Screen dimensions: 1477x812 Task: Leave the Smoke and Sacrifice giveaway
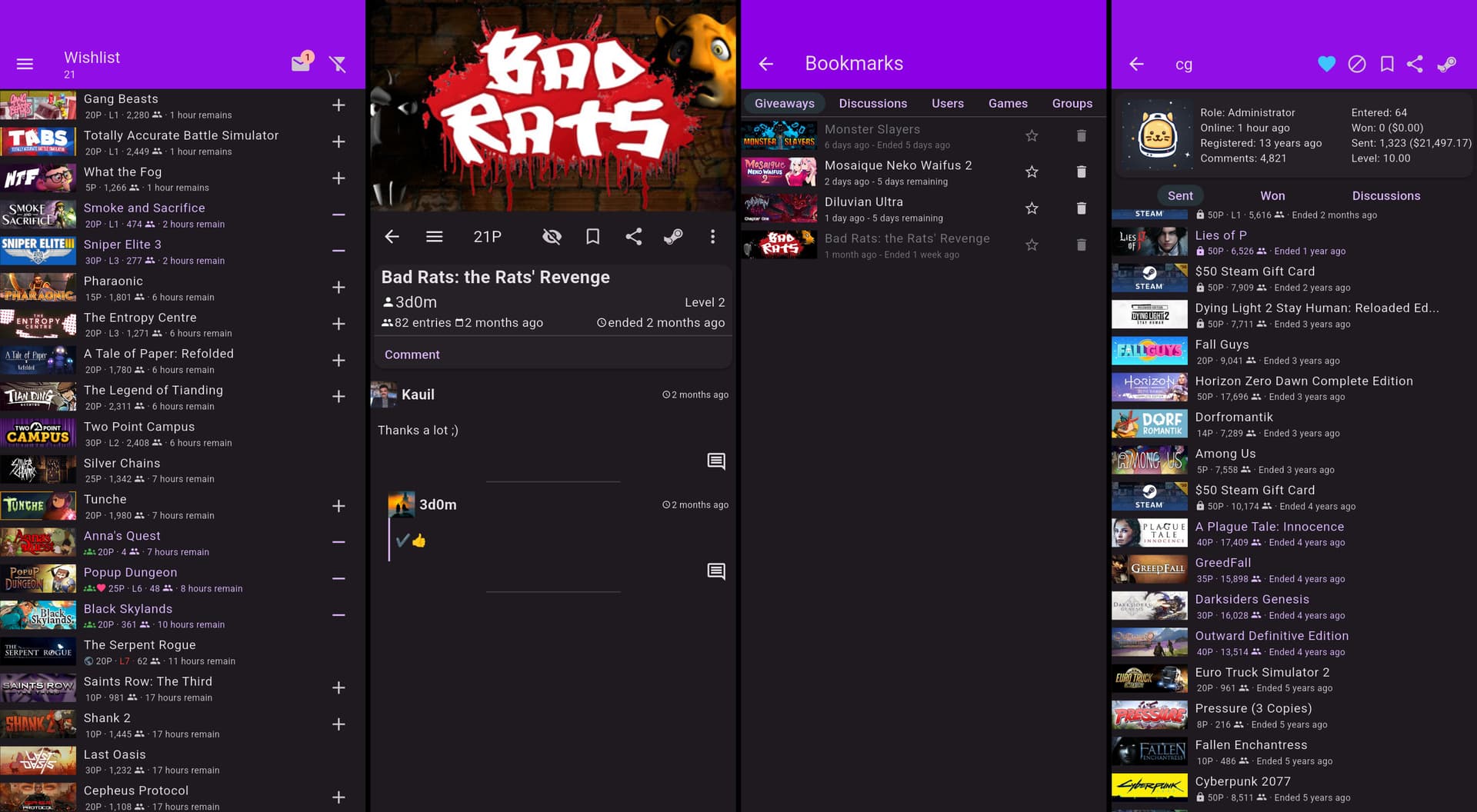click(x=338, y=215)
